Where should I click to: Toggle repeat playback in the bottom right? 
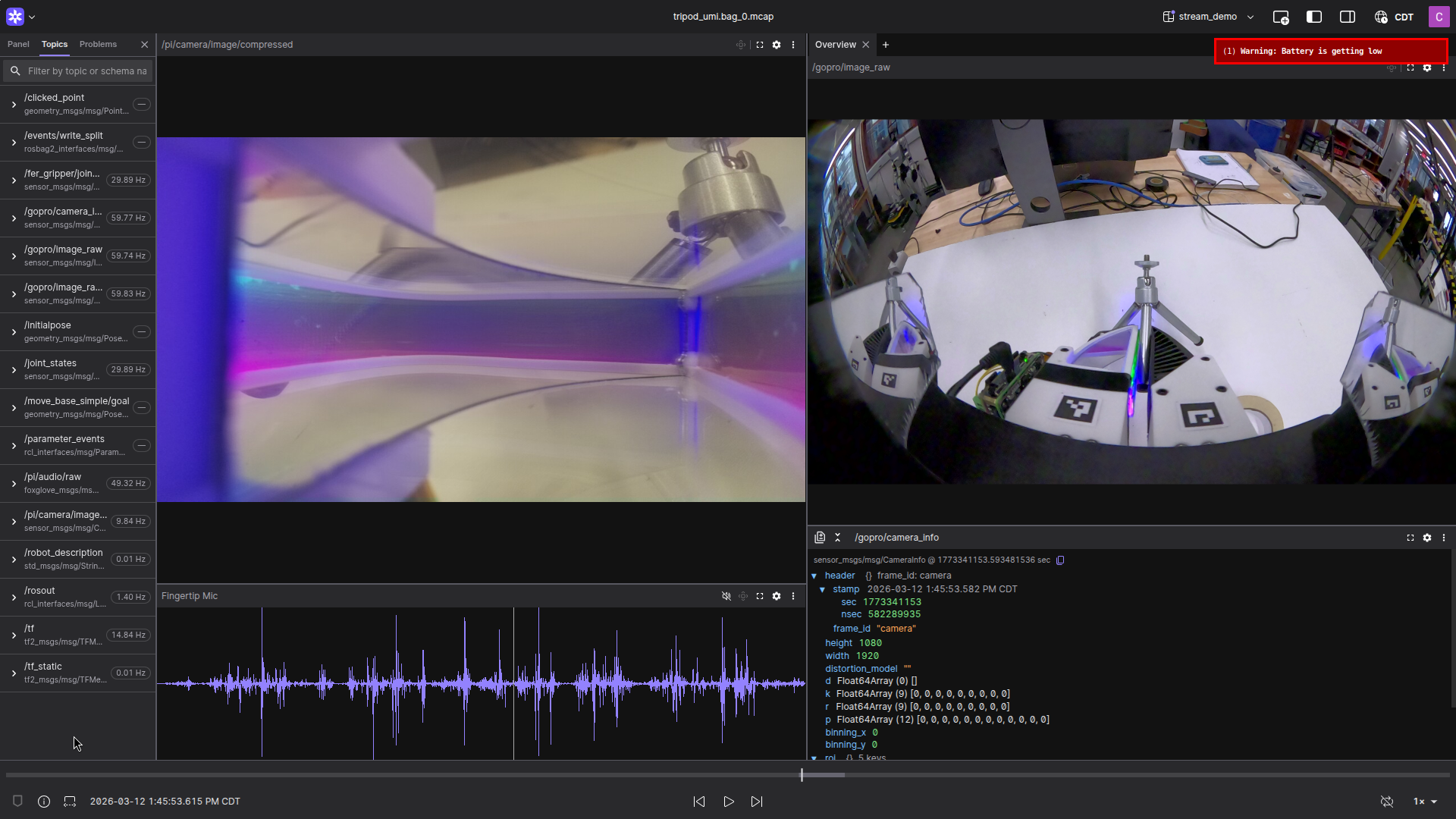tap(1387, 802)
